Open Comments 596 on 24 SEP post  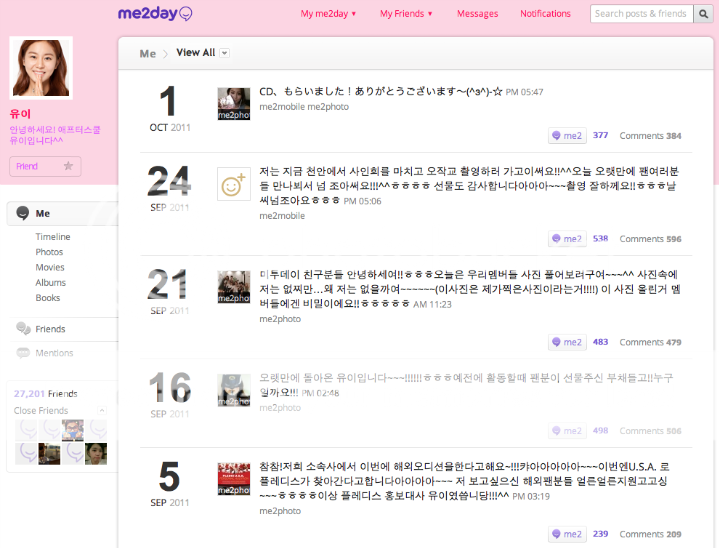(x=650, y=239)
